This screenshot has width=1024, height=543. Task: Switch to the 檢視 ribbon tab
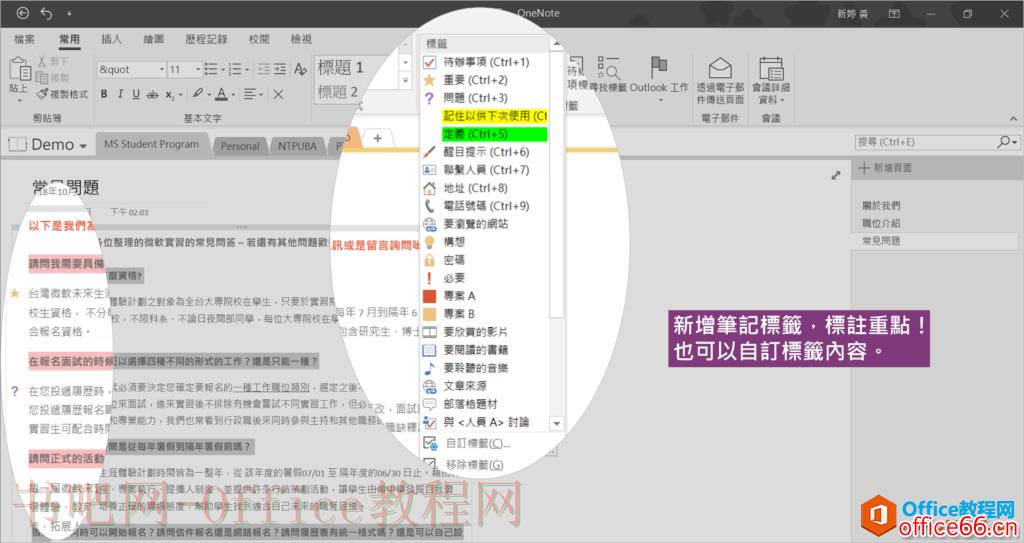click(x=301, y=39)
